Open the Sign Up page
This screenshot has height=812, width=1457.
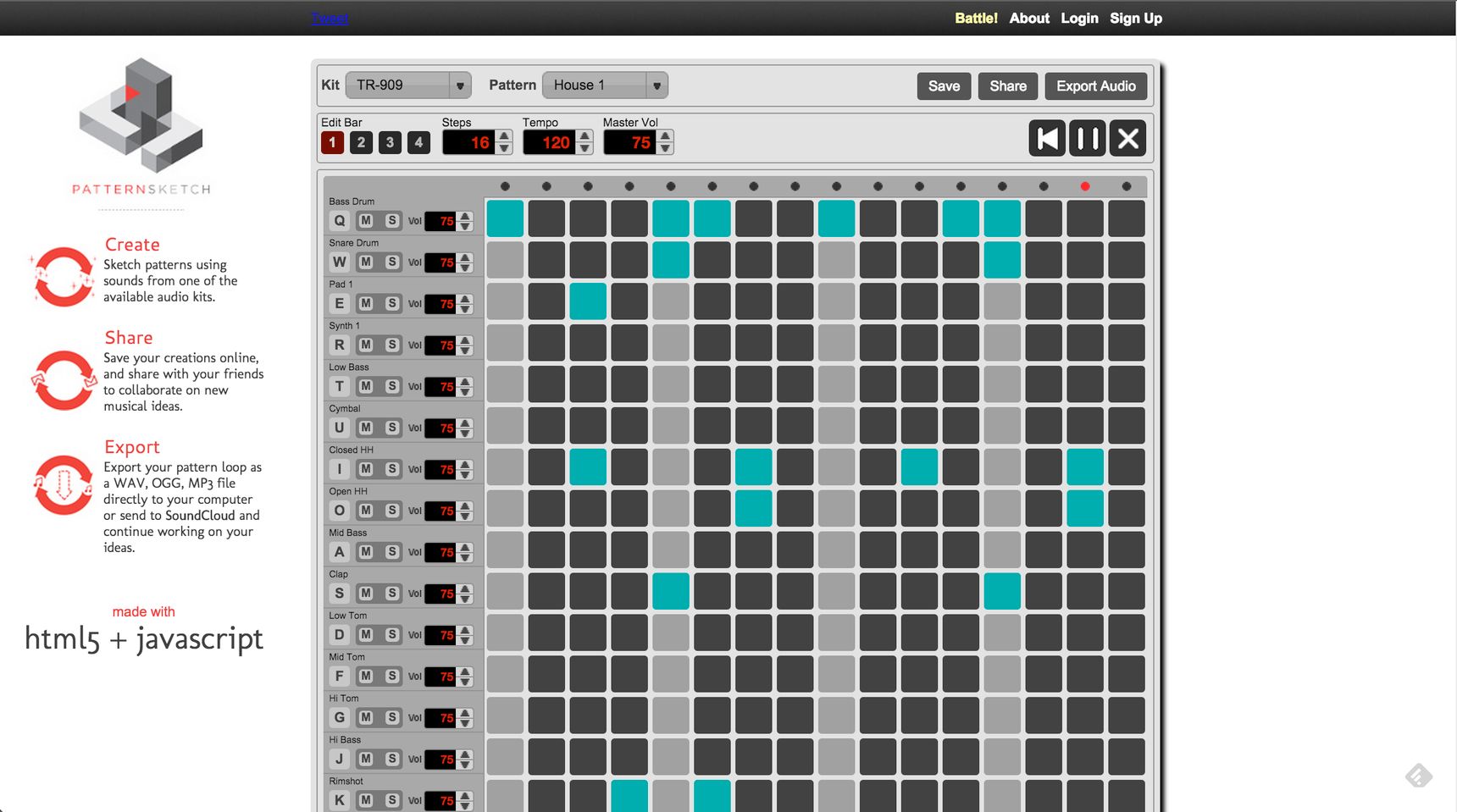(1136, 18)
